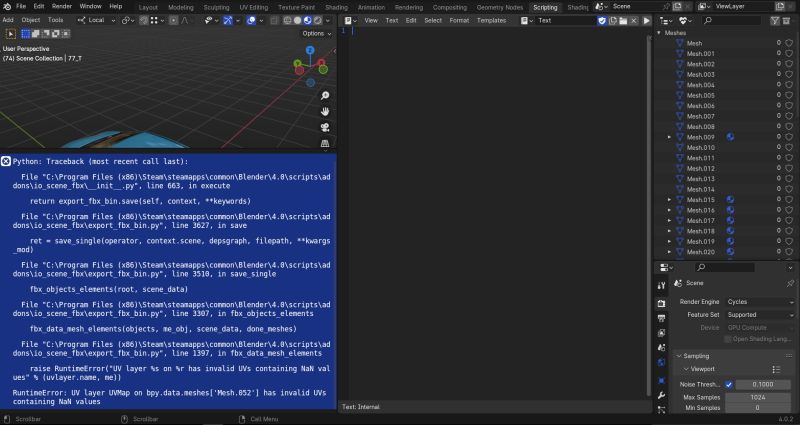Create a new scene copy icon

(677, 7)
